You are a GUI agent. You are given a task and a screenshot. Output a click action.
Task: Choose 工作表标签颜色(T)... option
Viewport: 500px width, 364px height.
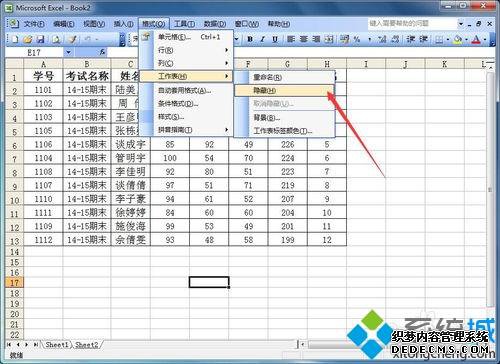coord(284,131)
